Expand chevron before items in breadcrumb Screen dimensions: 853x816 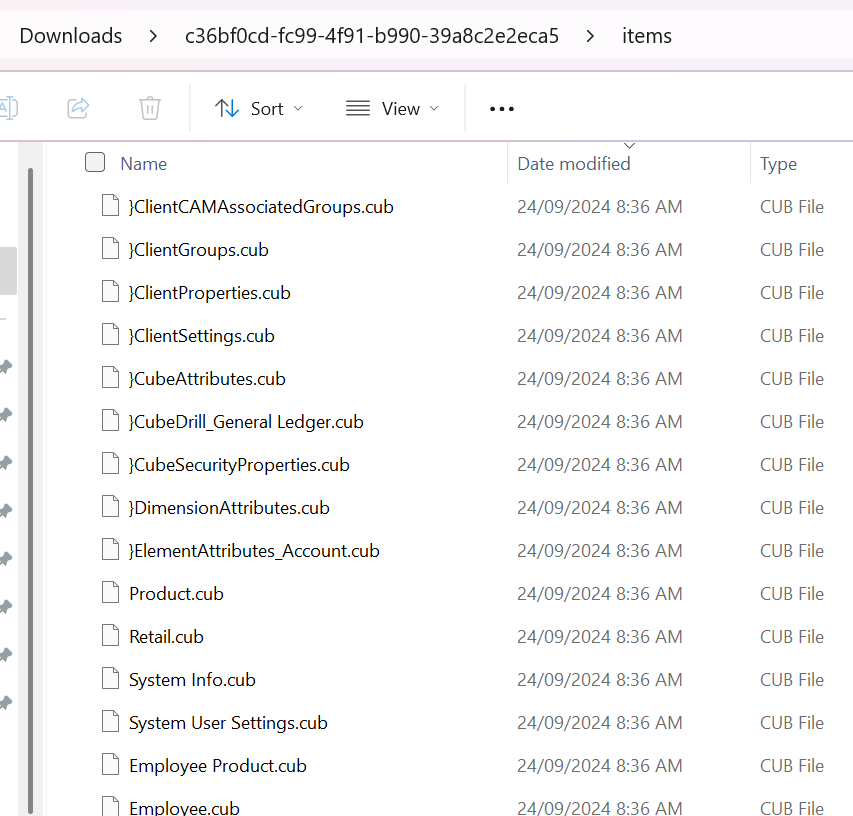click(590, 36)
